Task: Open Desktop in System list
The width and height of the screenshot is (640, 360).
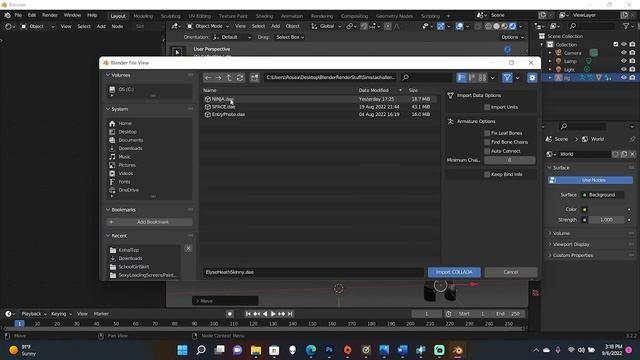Action: tap(128, 132)
